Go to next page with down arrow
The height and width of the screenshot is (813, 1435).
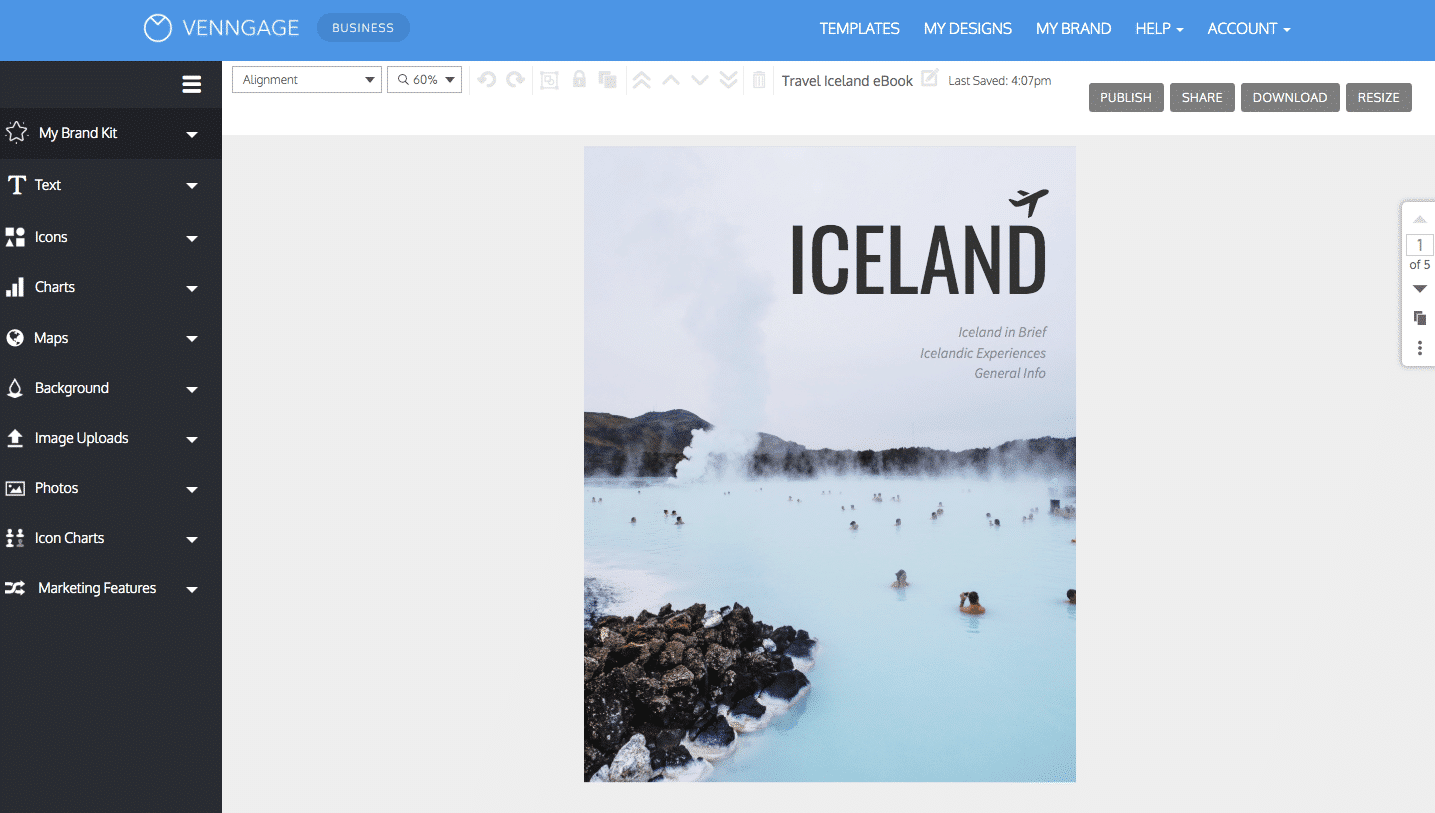(1420, 289)
